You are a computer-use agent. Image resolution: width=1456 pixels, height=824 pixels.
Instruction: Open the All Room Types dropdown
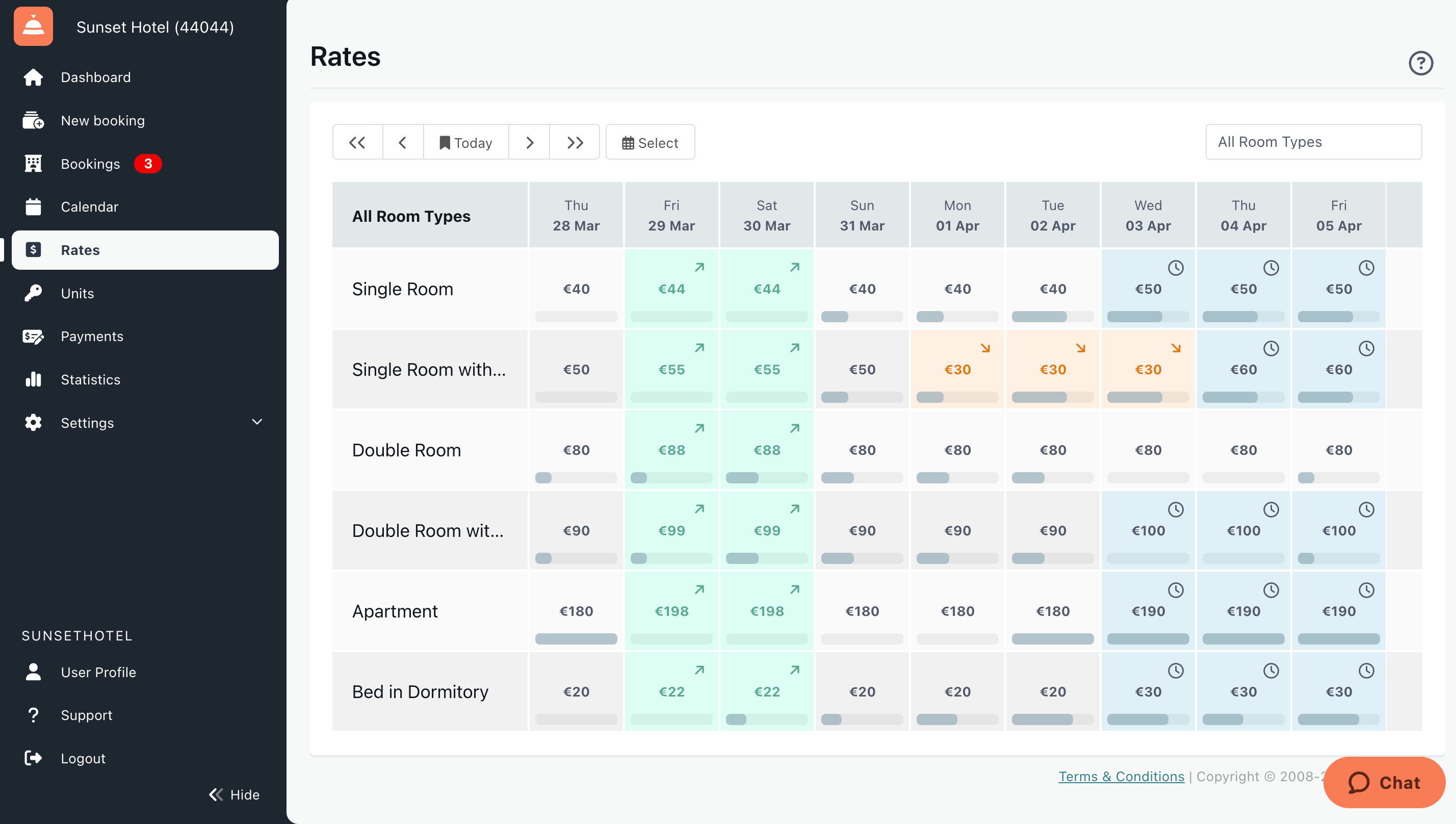tap(1313, 142)
